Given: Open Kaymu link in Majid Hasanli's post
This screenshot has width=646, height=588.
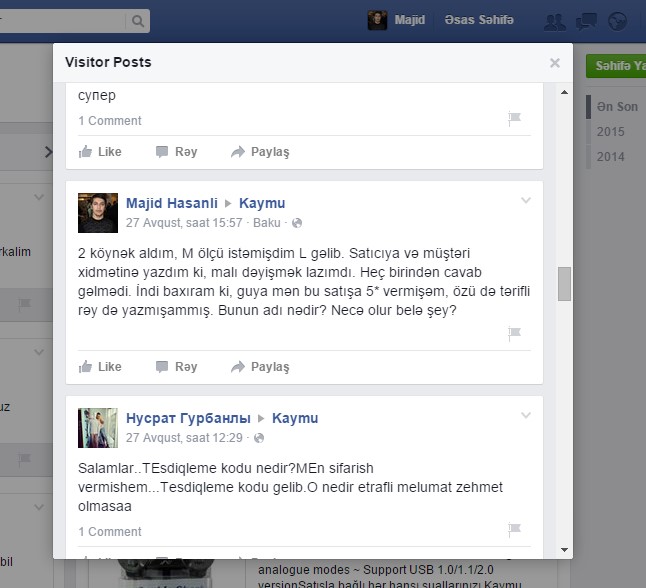Looking at the screenshot, I should pyautogui.click(x=262, y=203).
